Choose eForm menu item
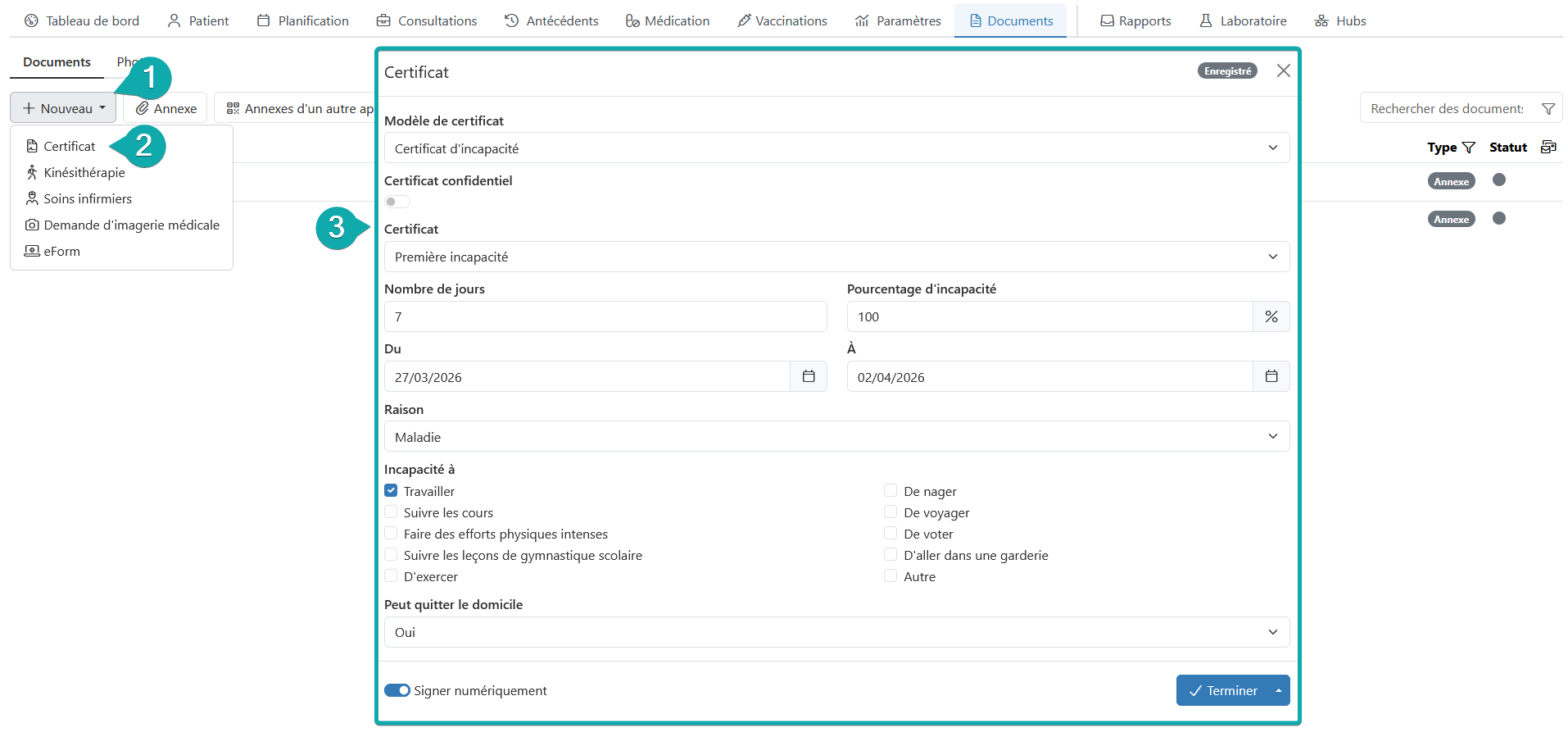Viewport: 1568px width, 755px height. [x=52, y=251]
